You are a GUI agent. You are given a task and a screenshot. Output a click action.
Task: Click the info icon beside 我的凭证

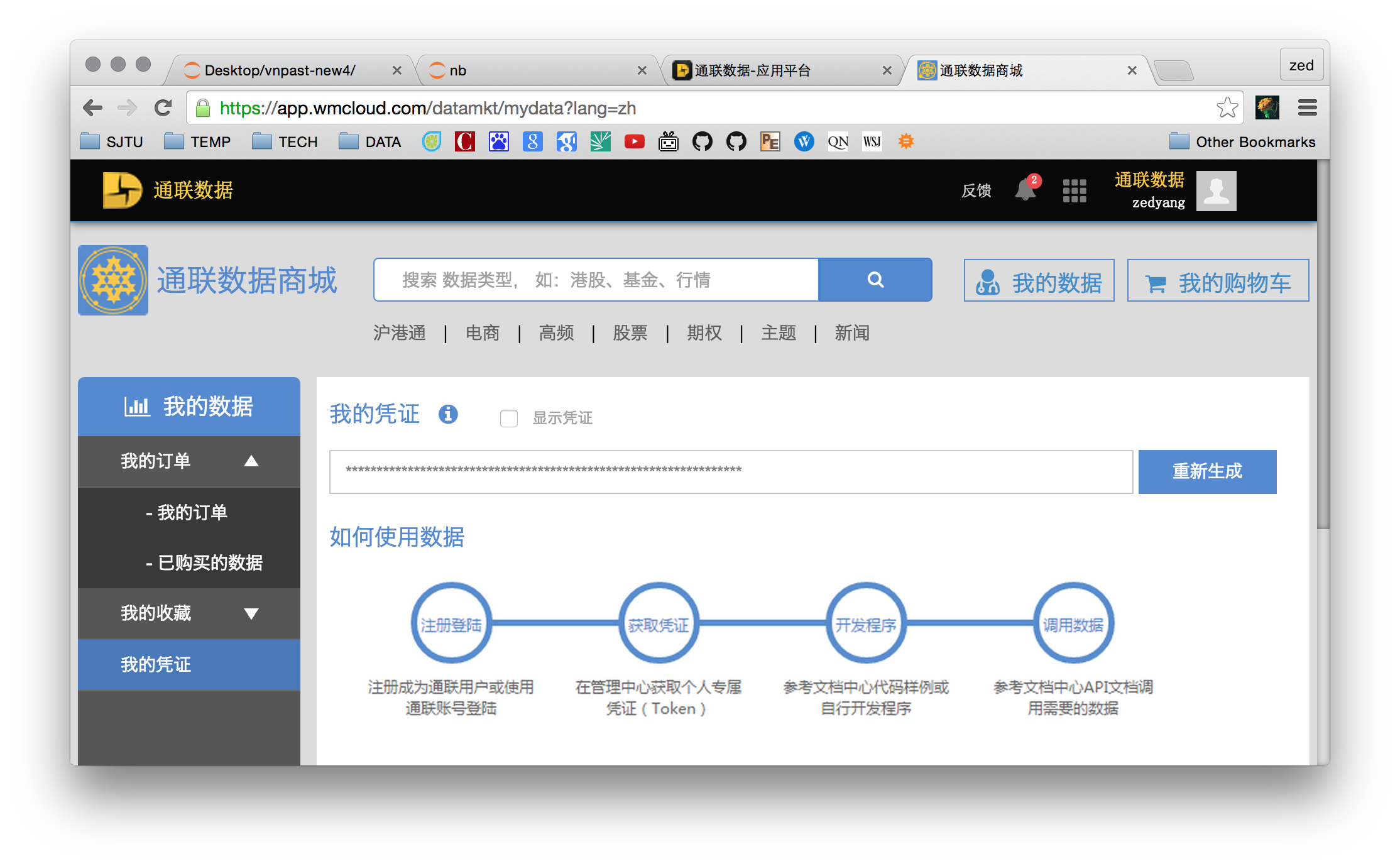coord(448,414)
